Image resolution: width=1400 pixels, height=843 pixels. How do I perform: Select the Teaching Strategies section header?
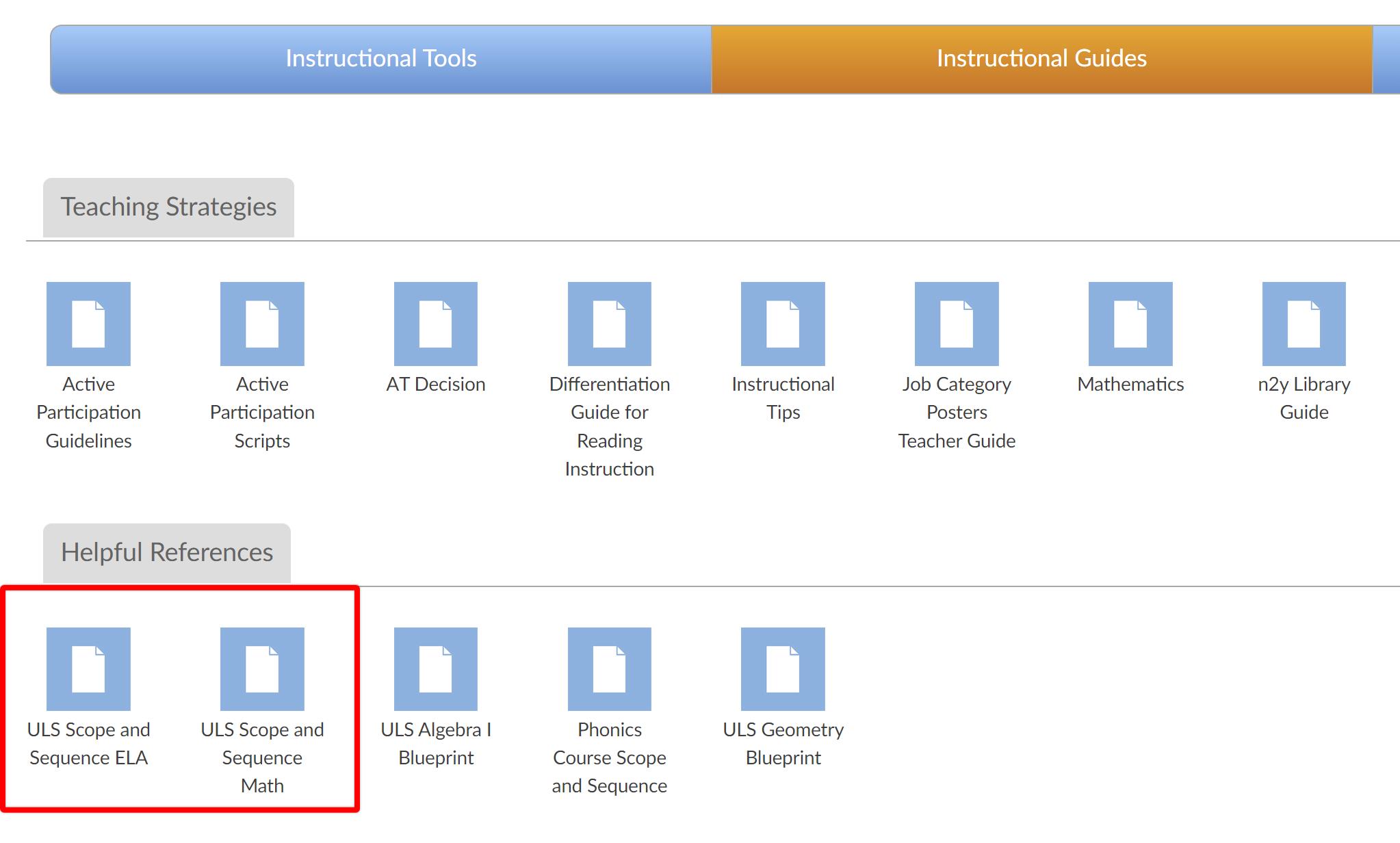click(x=168, y=207)
